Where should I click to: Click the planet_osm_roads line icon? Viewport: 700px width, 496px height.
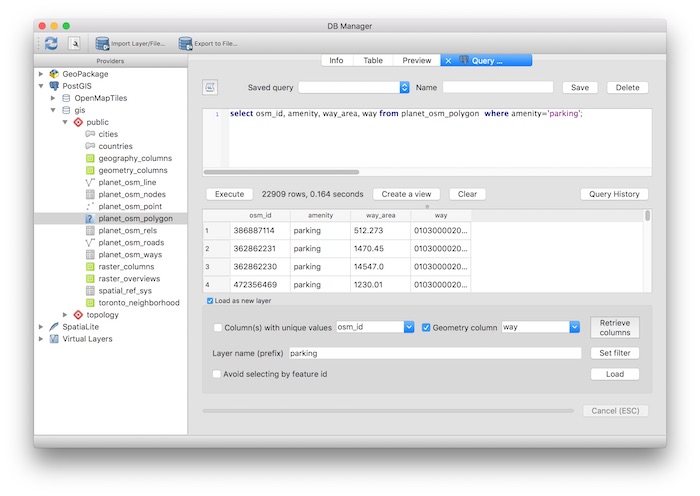click(x=90, y=242)
